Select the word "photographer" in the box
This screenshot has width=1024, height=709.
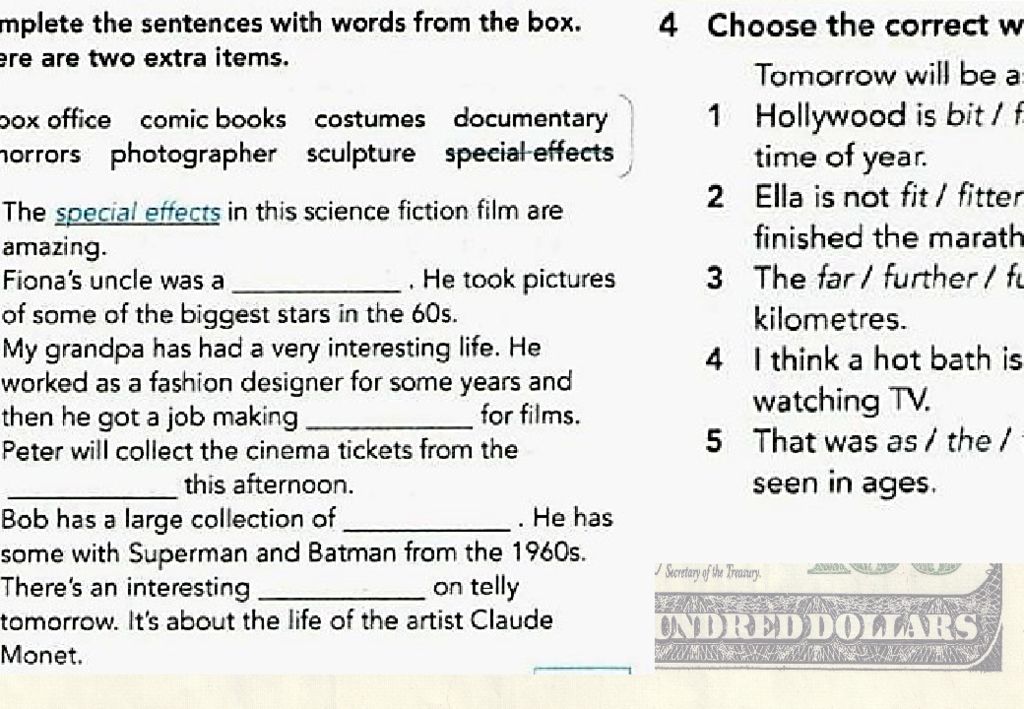(193, 155)
